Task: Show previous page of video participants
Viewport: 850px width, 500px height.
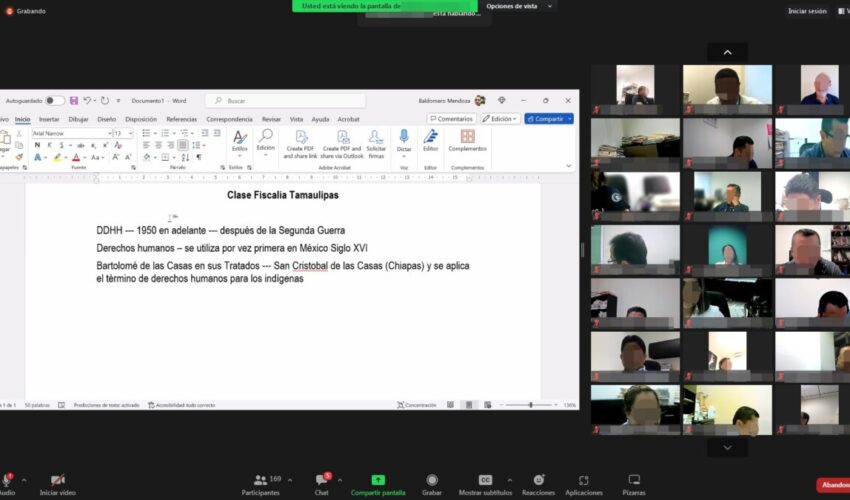Action: pyautogui.click(x=727, y=52)
